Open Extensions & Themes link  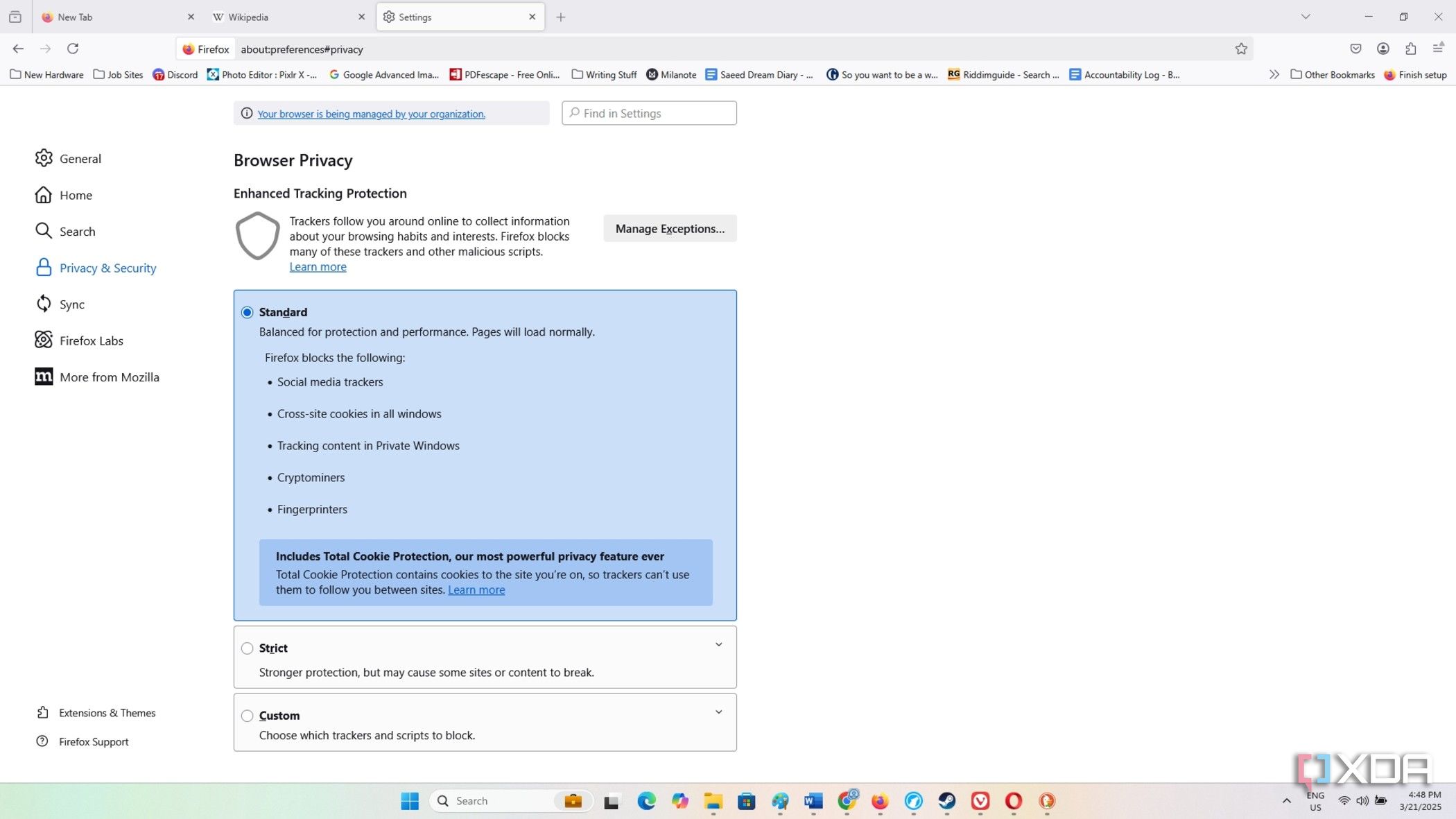coord(96,712)
